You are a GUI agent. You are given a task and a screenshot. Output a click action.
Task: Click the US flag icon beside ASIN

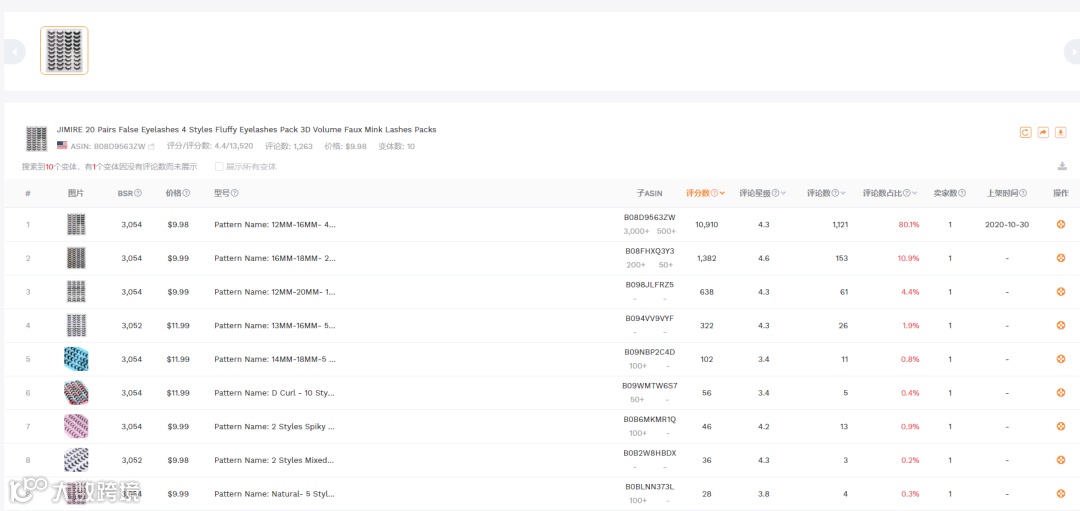click(62, 146)
